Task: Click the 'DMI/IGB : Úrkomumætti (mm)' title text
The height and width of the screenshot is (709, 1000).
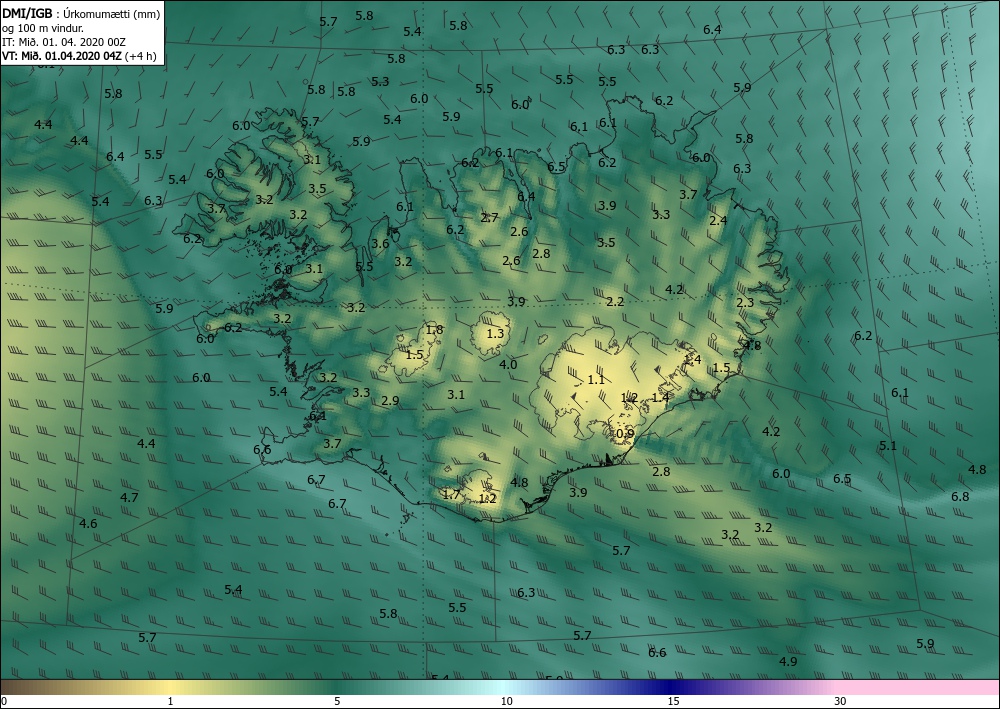Action: (81, 13)
